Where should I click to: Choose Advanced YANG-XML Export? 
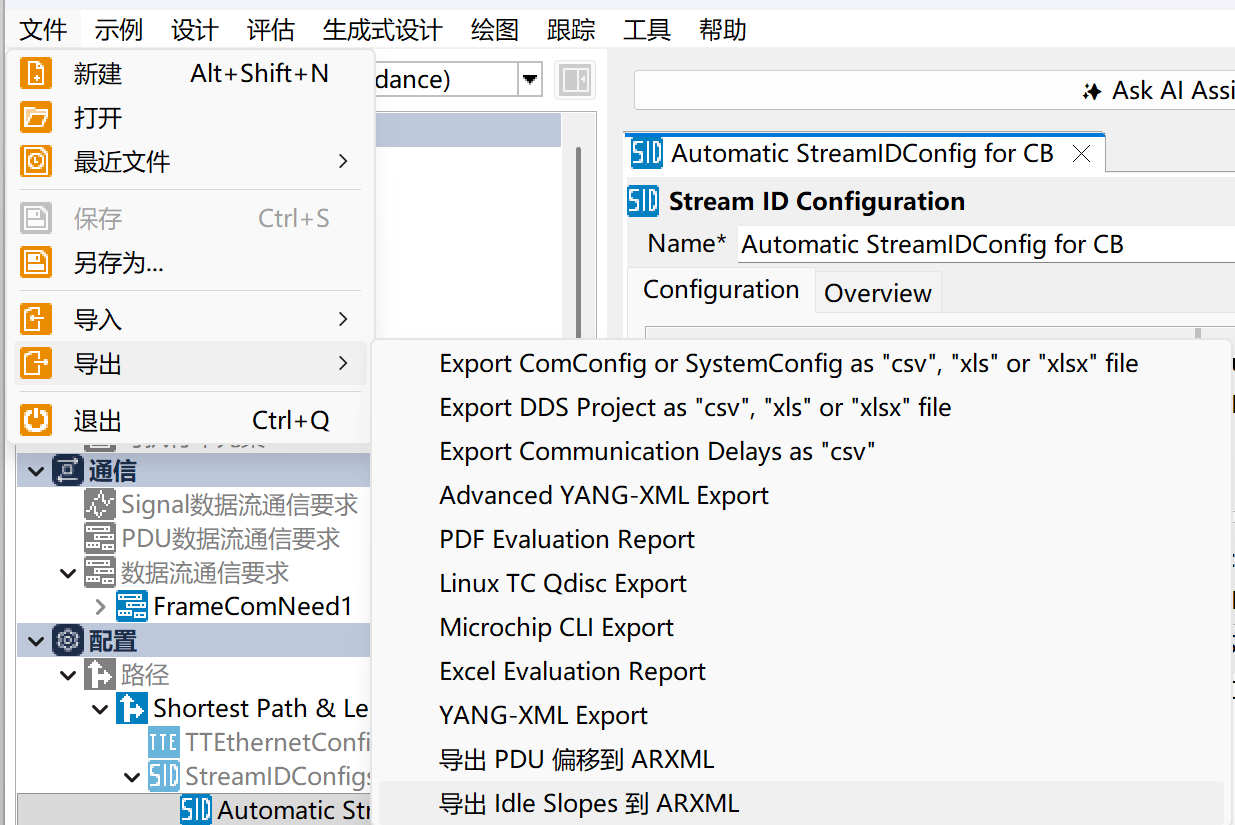coord(604,496)
